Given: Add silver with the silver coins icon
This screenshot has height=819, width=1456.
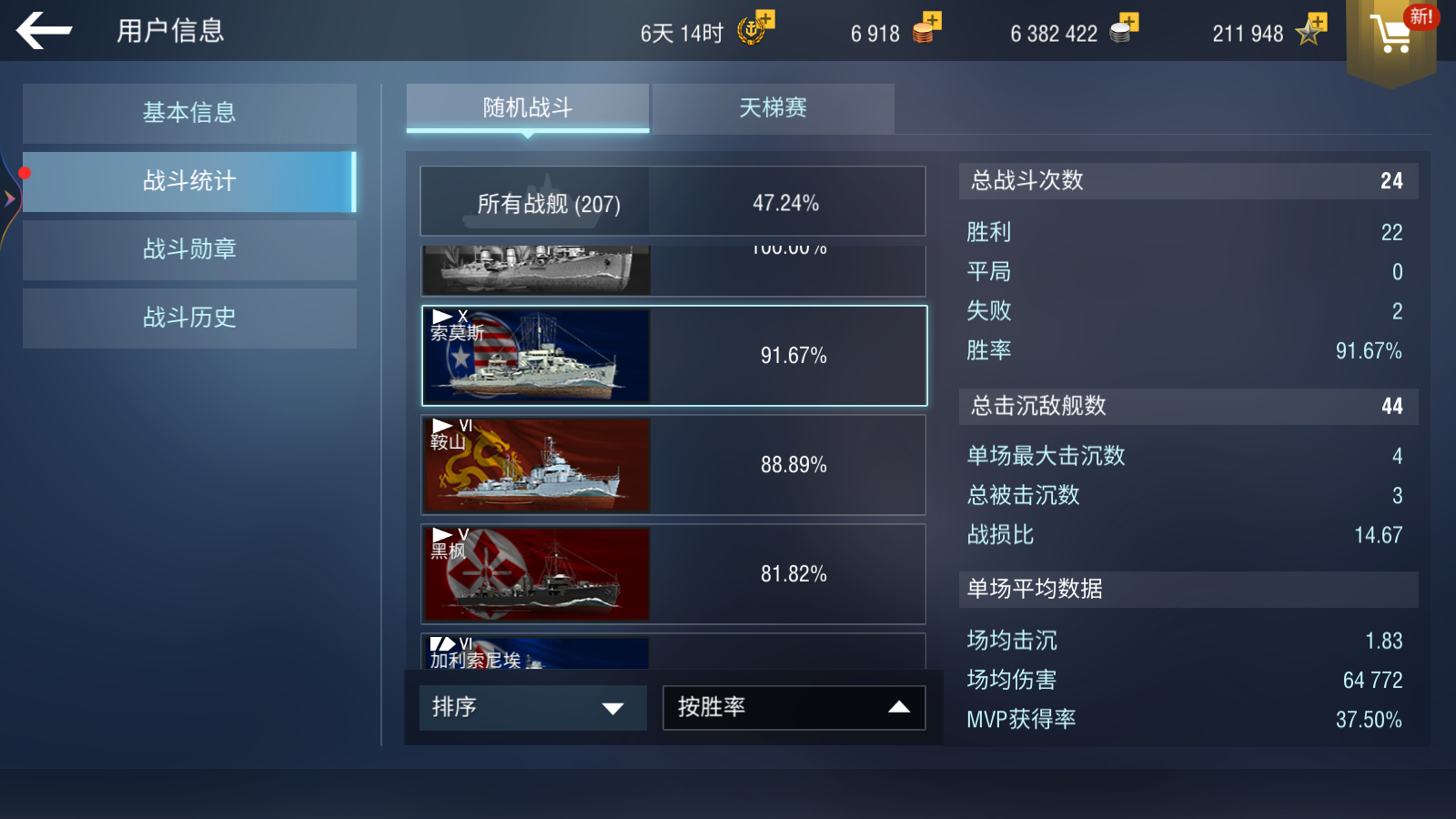Looking at the screenshot, I should 1124,29.
